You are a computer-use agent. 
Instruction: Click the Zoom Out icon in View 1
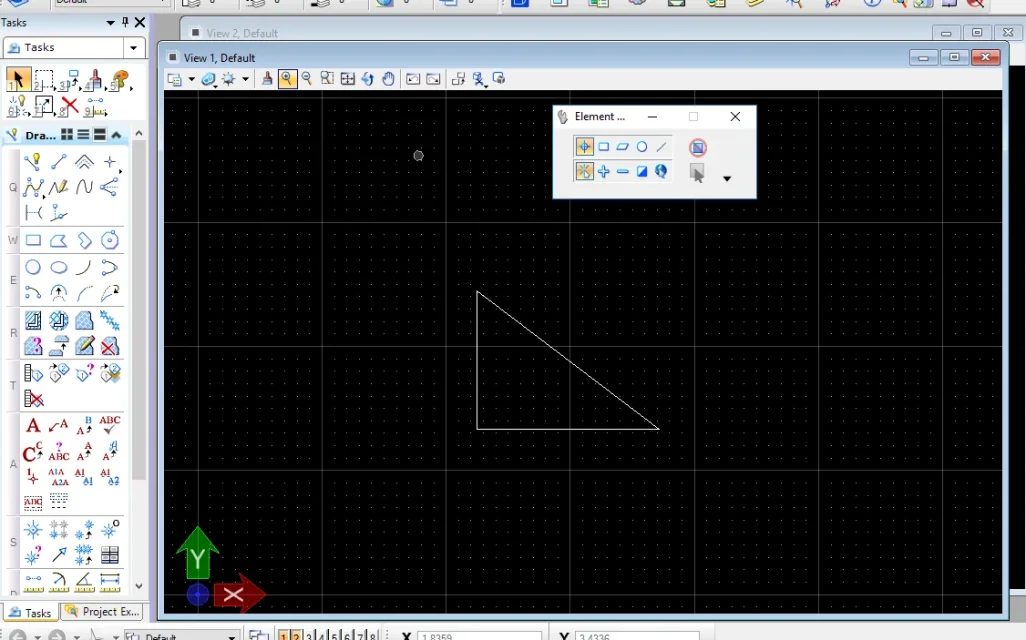307,79
